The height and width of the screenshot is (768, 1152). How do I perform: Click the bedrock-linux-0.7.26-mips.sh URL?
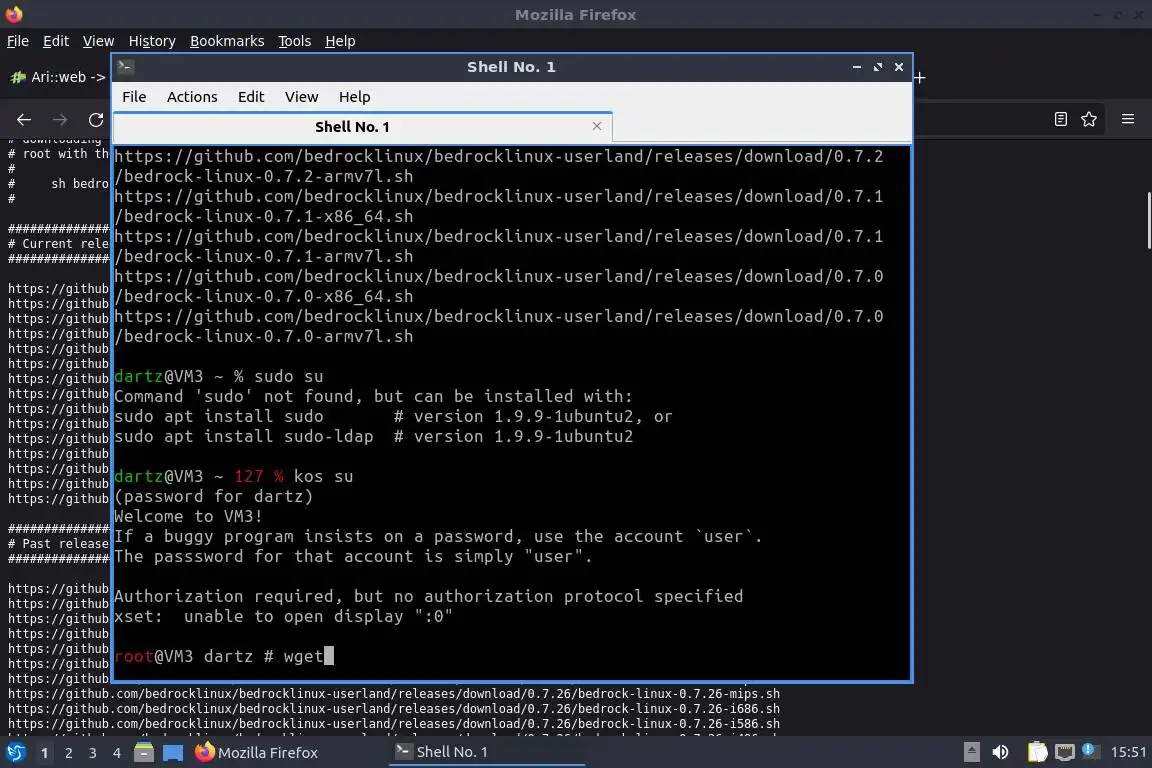click(394, 694)
